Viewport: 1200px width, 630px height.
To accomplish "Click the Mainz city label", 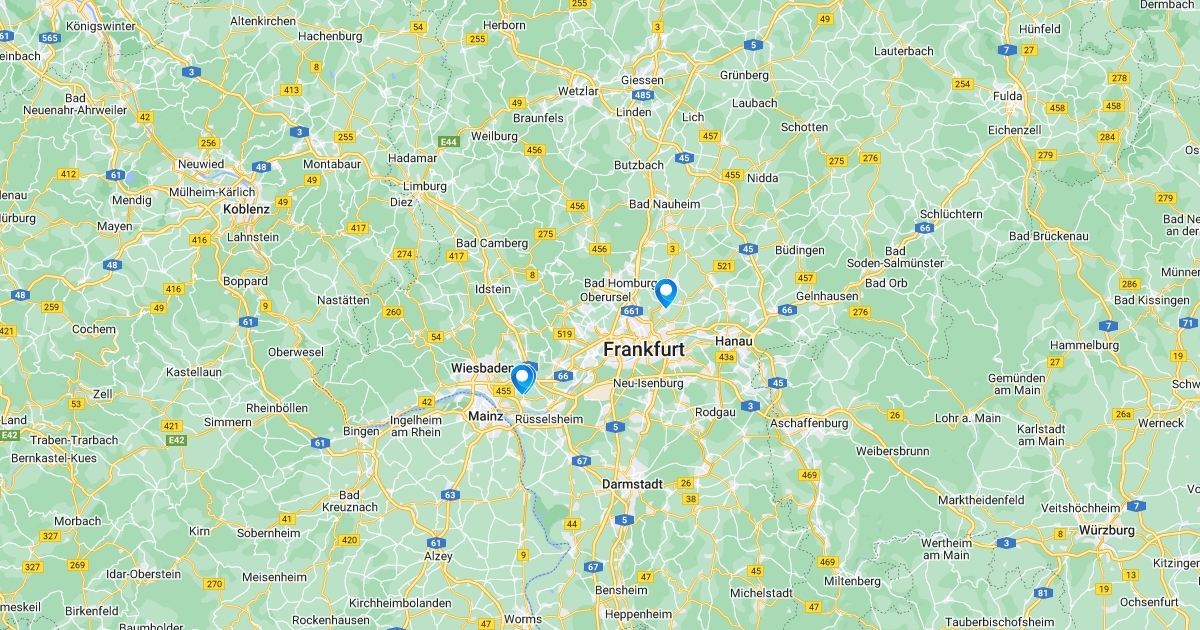I will (x=485, y=414).
